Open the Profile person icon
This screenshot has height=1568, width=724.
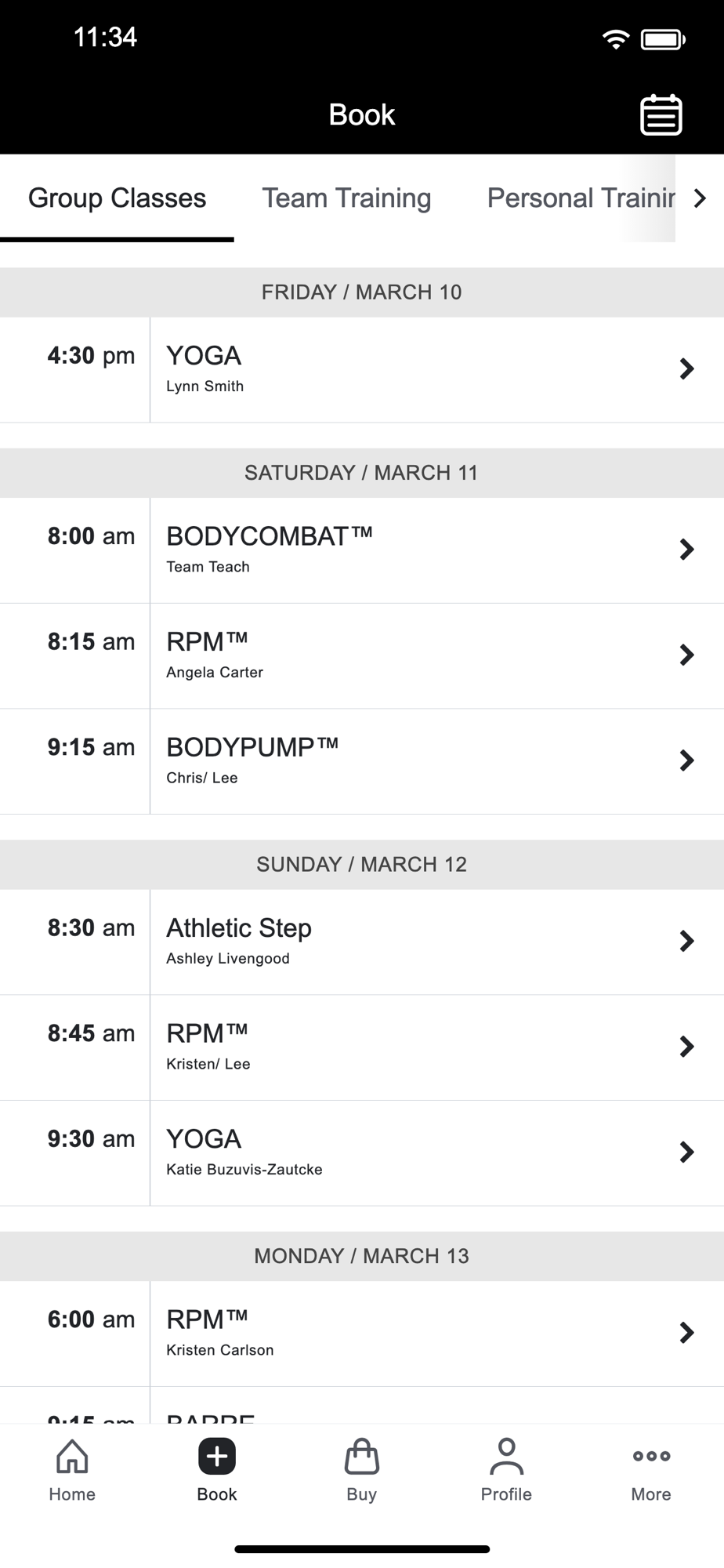506,1457
